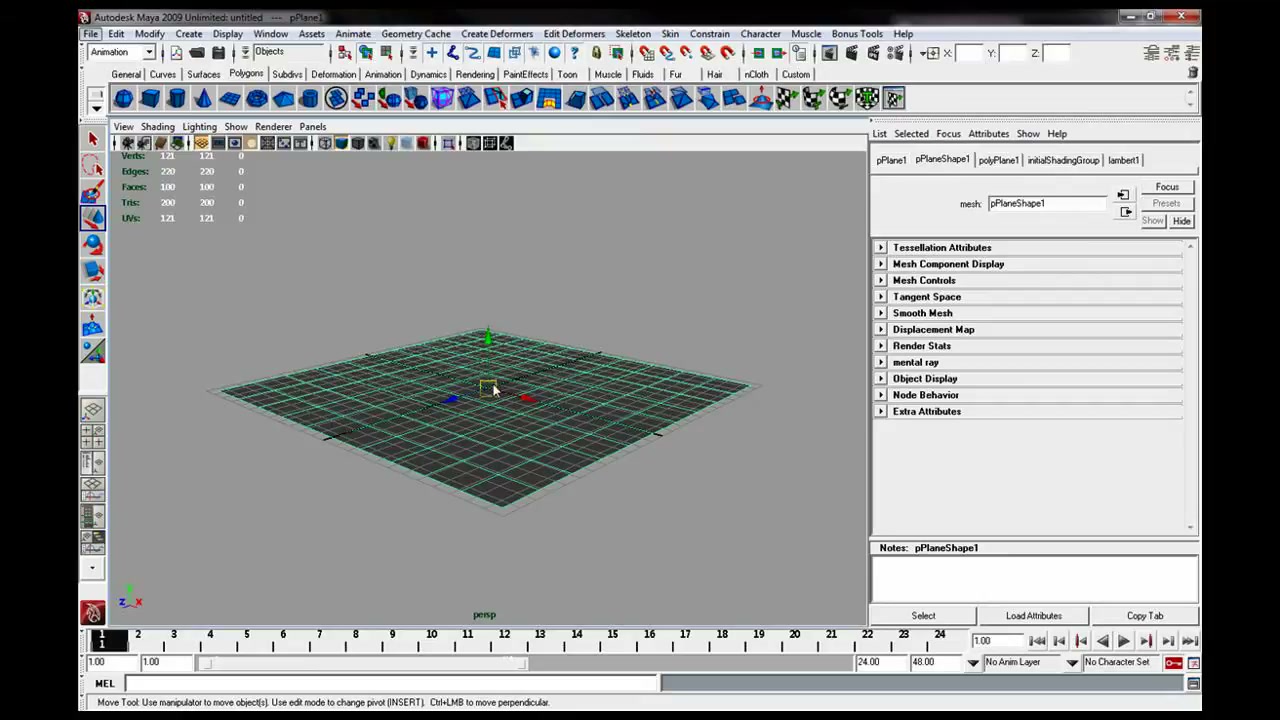Create a polygon cube from shelf
The image size is (1280, 720).
pyautogui.click(x=150, y=98)
